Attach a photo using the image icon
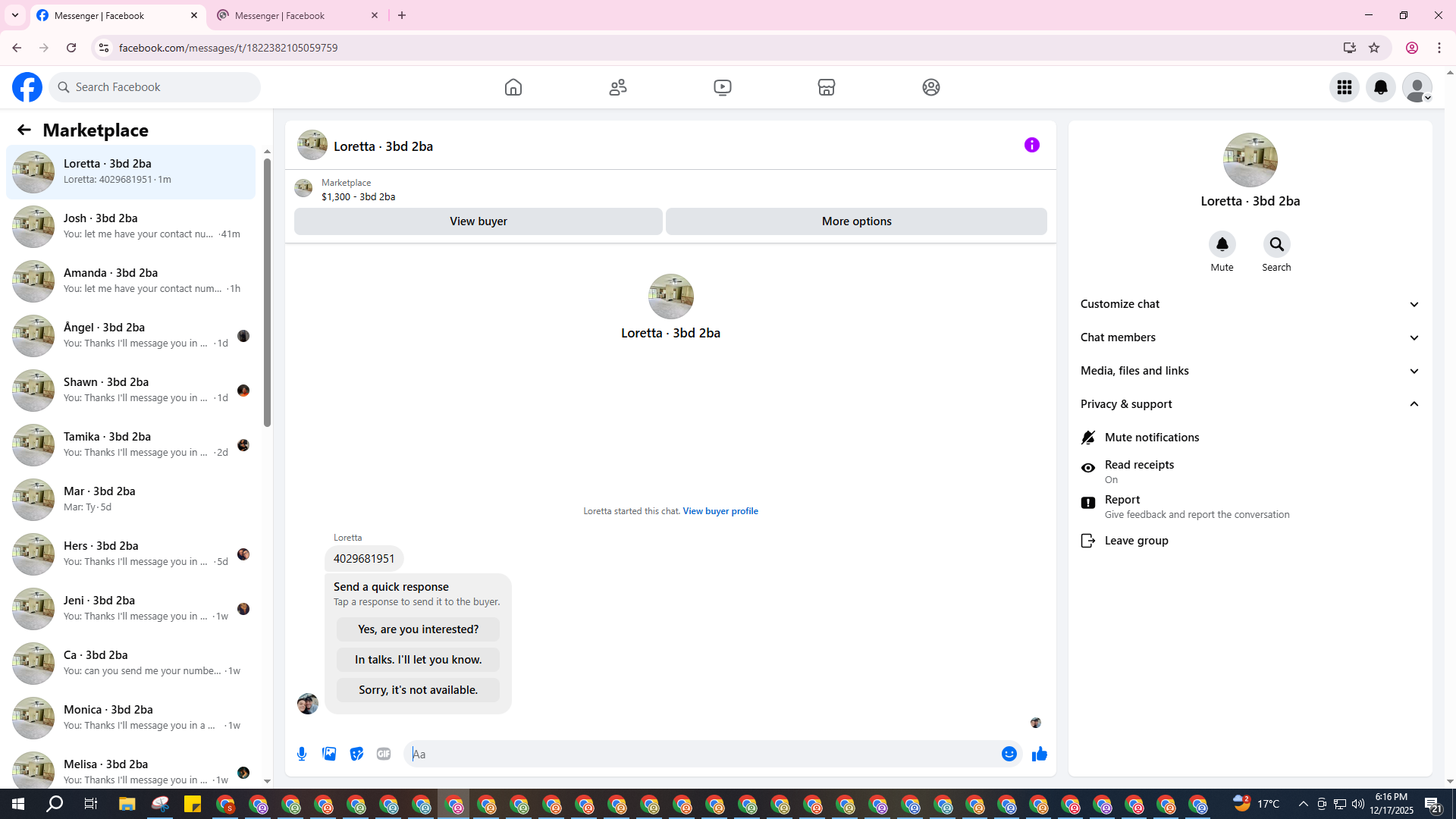The image size is (1456, 819). 329,754
